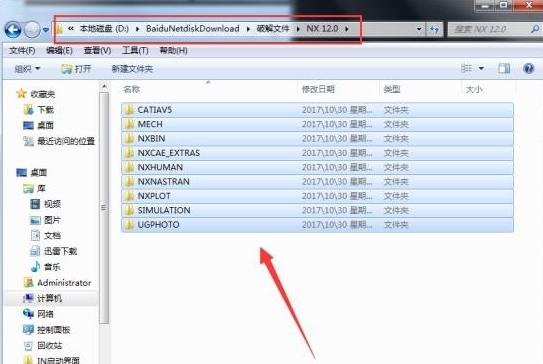Select the UGPHOTO folder icon
This screenshot has height=364, width=543.
129,225
